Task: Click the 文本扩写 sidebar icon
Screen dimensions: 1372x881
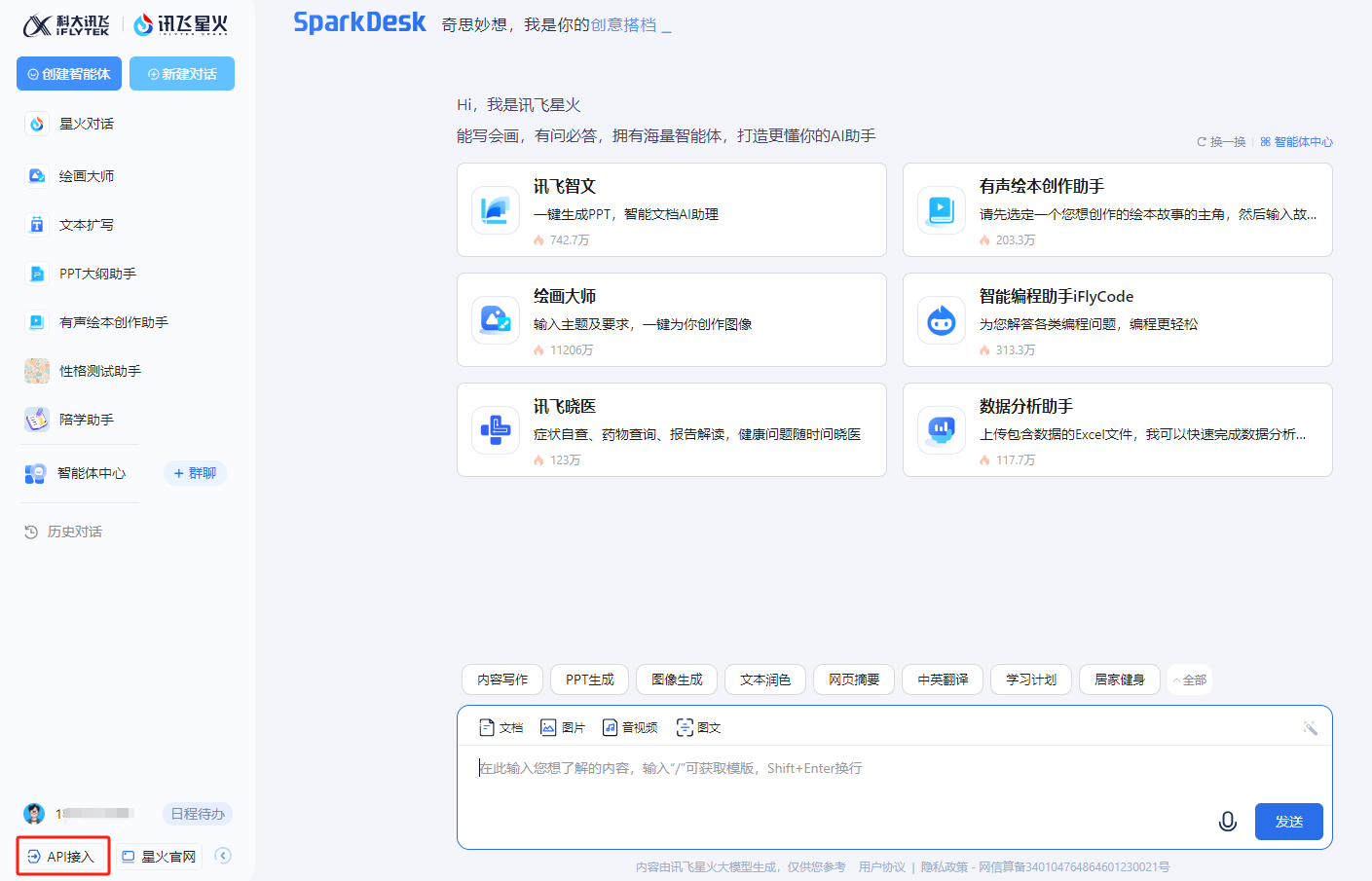Action: (36, 225)
